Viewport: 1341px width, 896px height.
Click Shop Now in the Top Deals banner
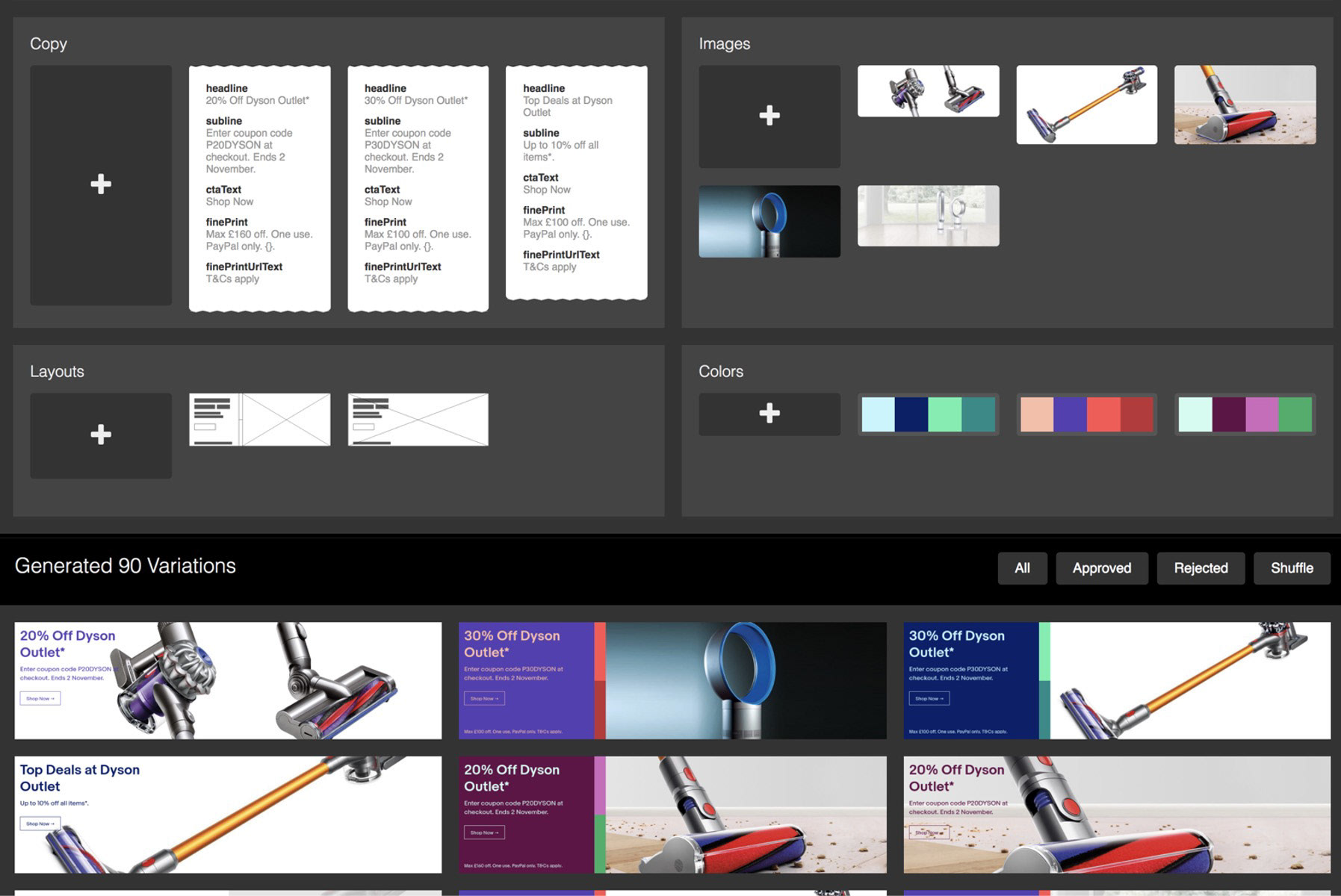click(40, 824)
